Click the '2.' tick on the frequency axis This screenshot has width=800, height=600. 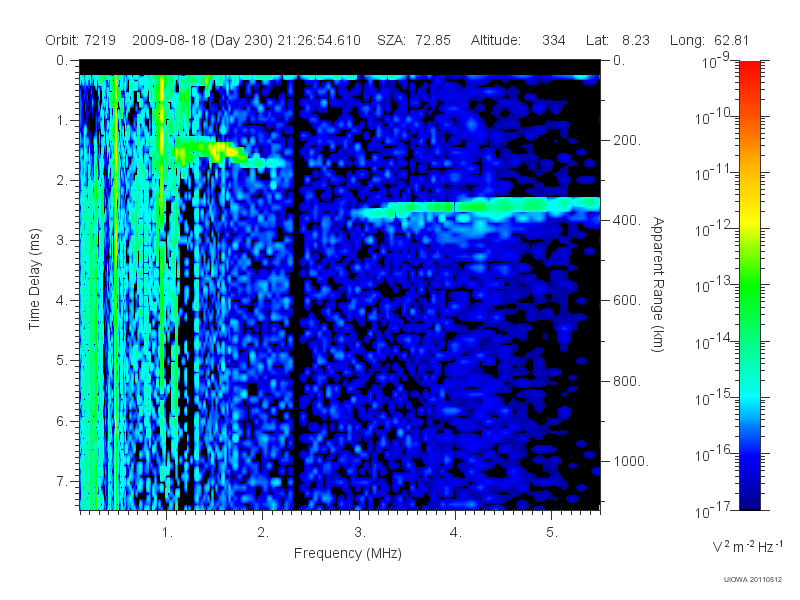(x=263, y=533)
